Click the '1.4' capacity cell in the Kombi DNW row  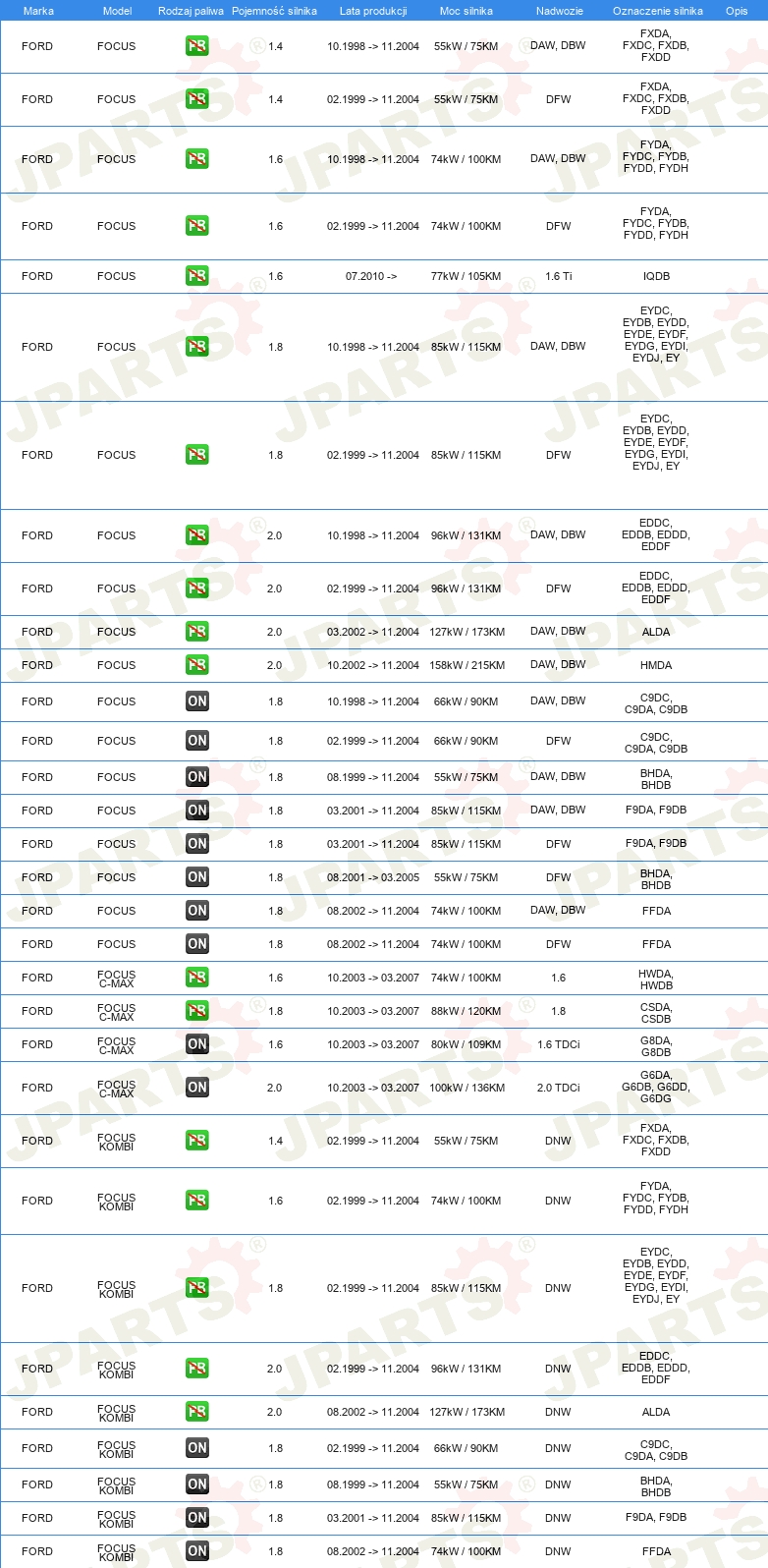pyautogui.click(x=276, y=1141)
